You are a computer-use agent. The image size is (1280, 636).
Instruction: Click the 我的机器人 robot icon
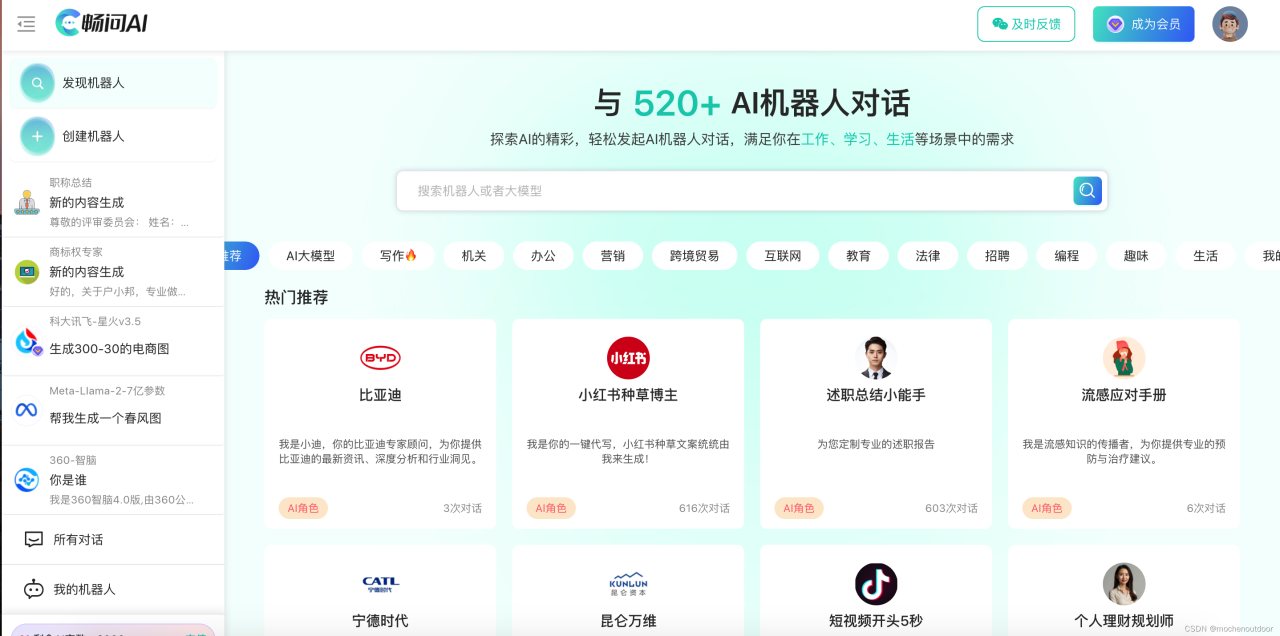click(34, 589)
